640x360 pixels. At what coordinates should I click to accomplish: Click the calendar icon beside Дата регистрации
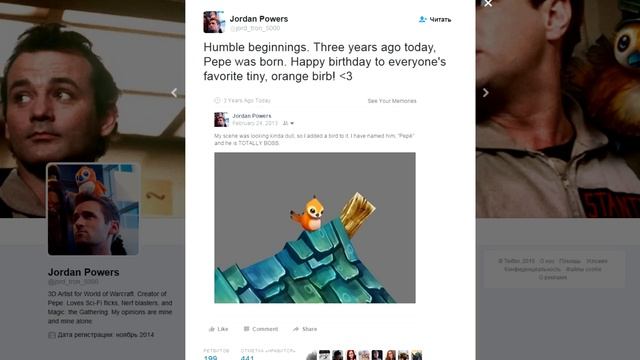(52, 335)
